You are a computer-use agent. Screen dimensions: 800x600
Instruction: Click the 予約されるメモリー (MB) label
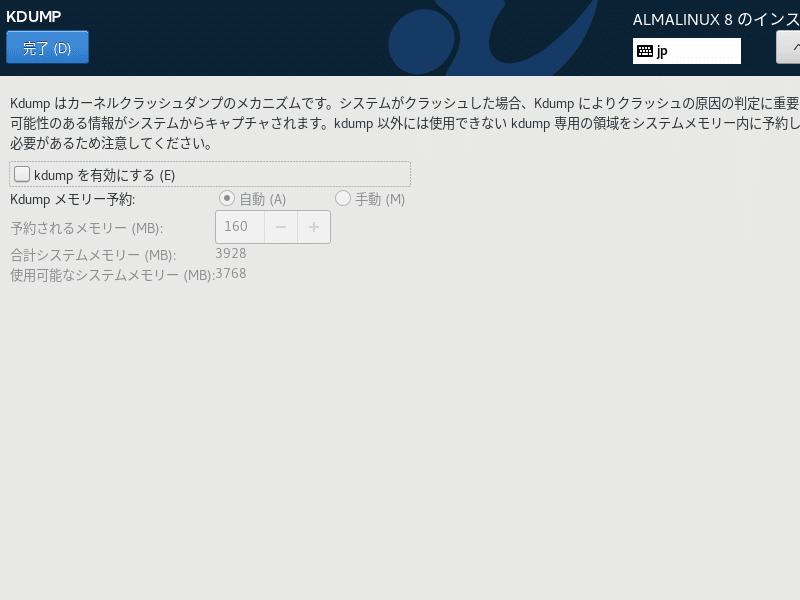click(x=87, y=228)
